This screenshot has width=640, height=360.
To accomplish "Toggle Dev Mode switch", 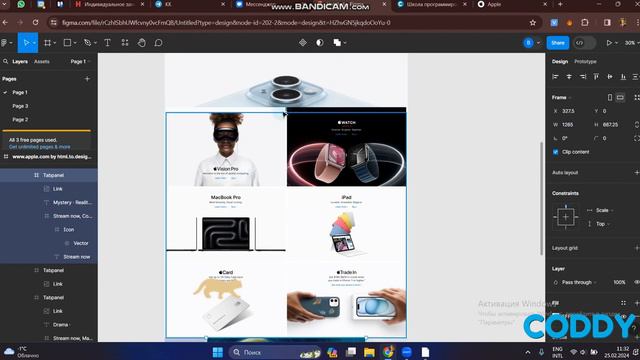I will 584,43.
